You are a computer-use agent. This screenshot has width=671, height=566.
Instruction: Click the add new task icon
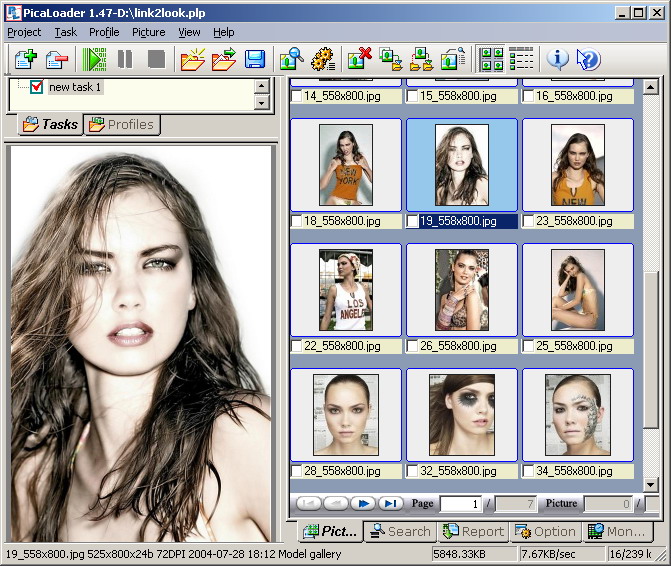pyautogui.click(x=25, y=59)
